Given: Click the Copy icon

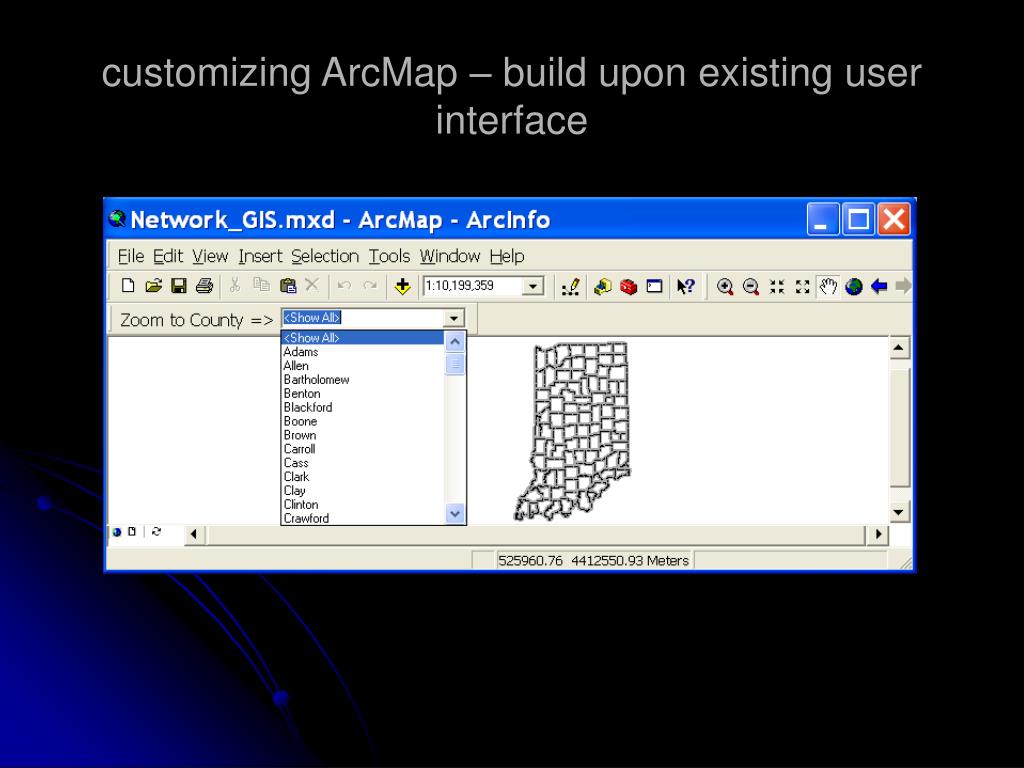Looking at the screenshot, I should (261, 285).
